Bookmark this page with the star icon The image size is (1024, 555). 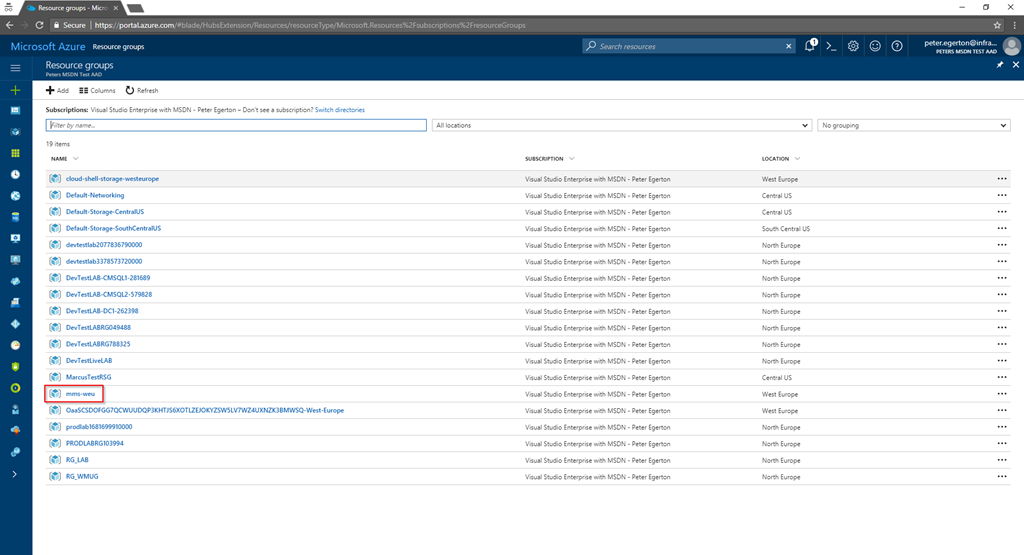click(x=997, y=24)
